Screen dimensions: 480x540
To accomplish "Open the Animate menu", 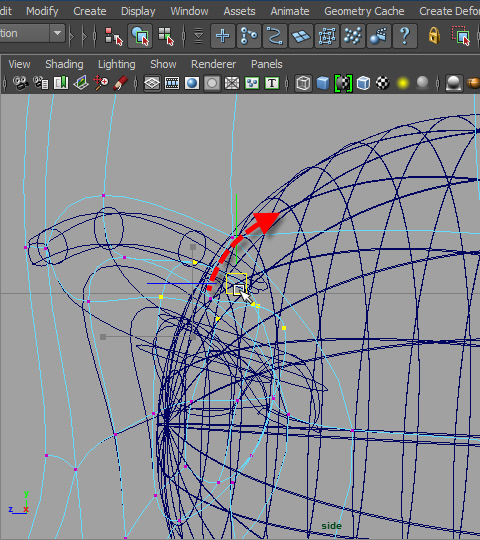I will pos(290,11).
